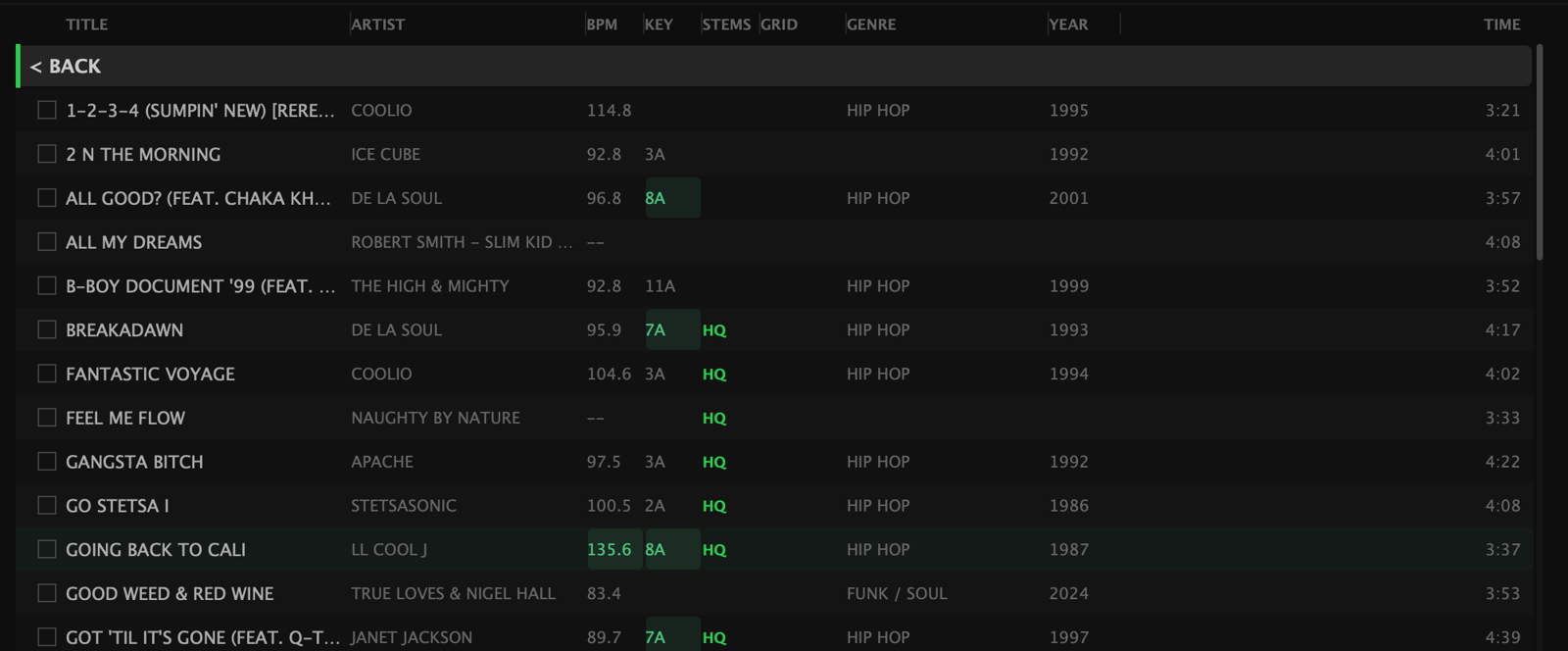1568x651 pixels.
Task: Click the track list vertical scrollbar
Action: [x=1540, y=152]
